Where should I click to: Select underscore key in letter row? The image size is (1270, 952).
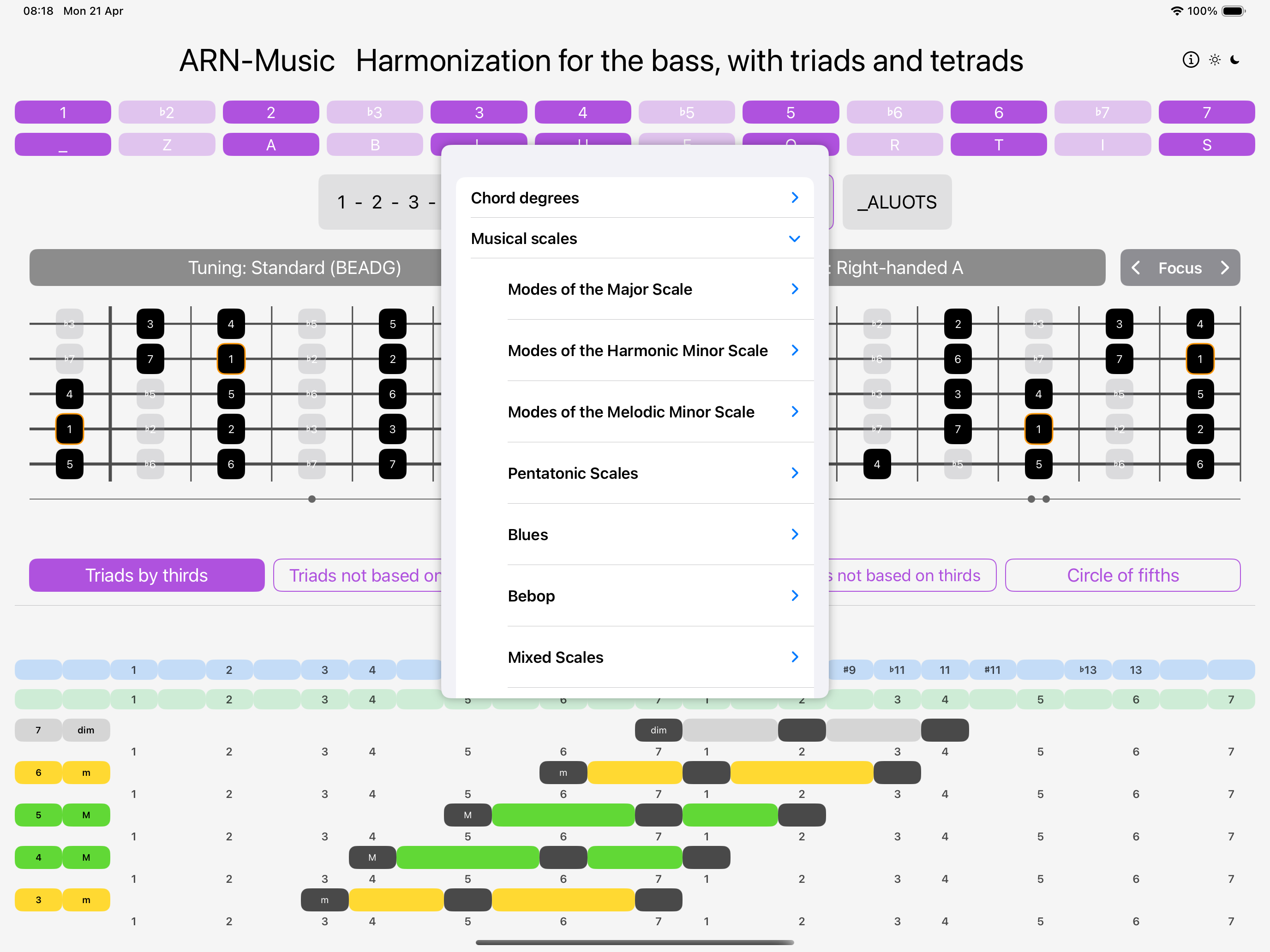click(63, 145)
